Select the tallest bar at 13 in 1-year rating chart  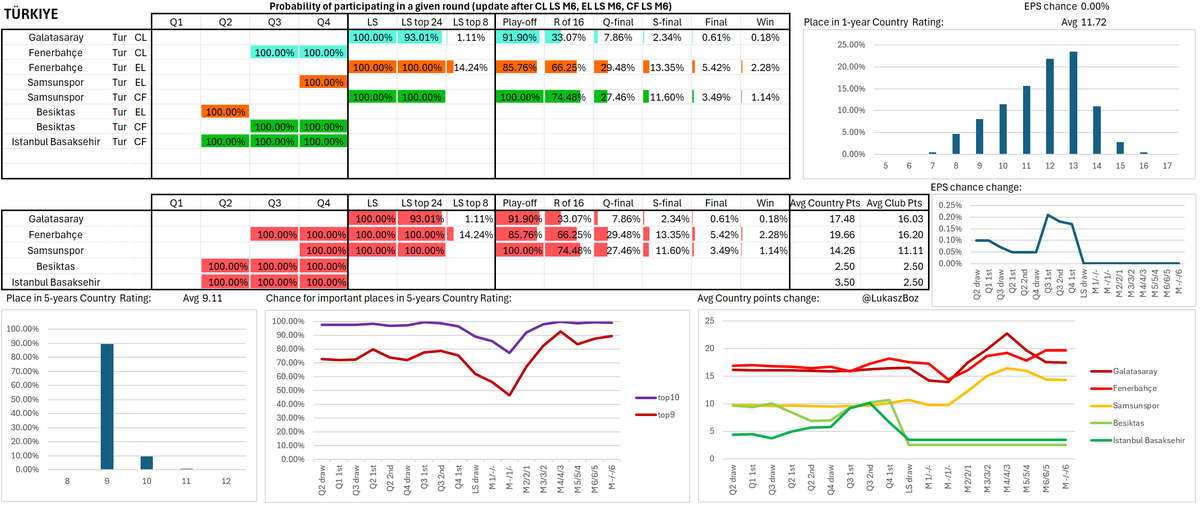pyautogui.click(x=1072, y=103)
